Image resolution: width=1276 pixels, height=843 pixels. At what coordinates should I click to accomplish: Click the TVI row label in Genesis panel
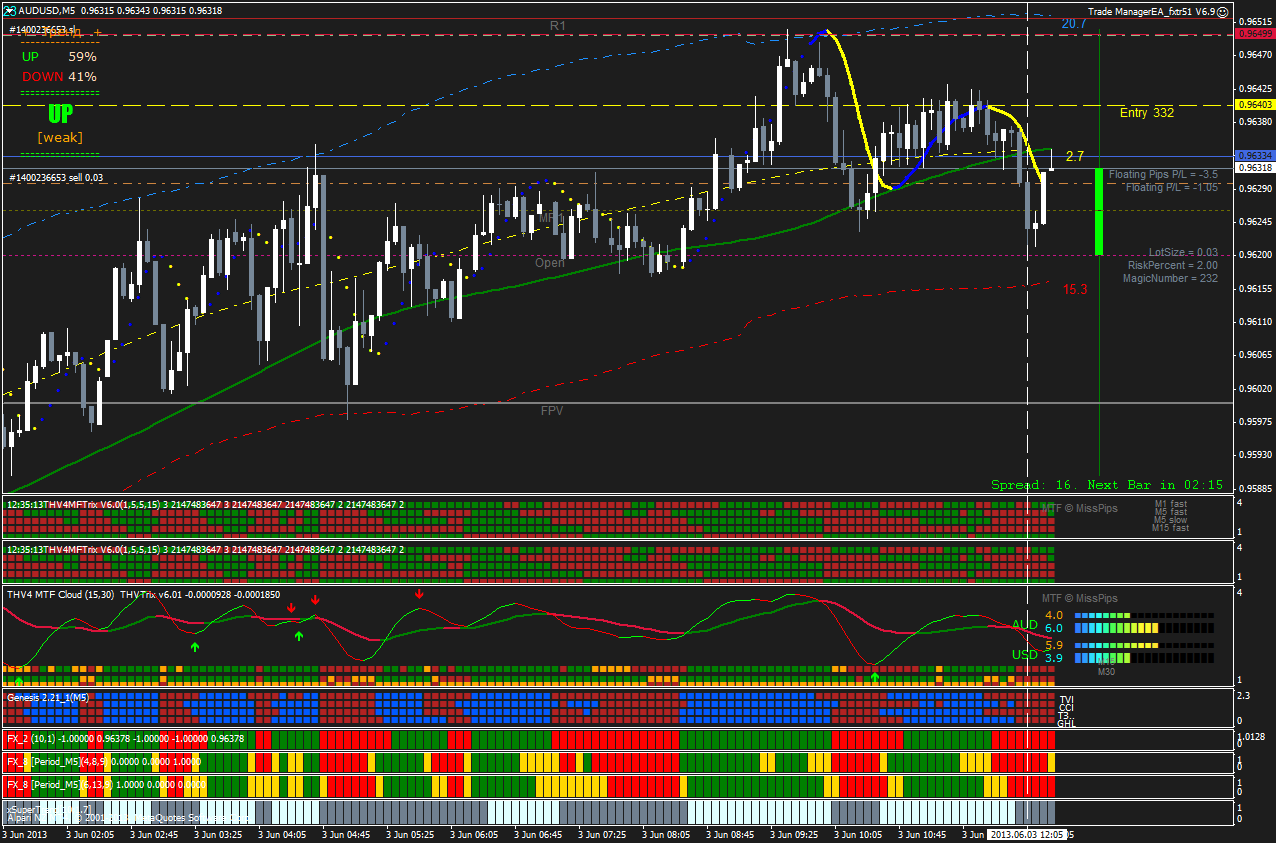(1066, 700)
